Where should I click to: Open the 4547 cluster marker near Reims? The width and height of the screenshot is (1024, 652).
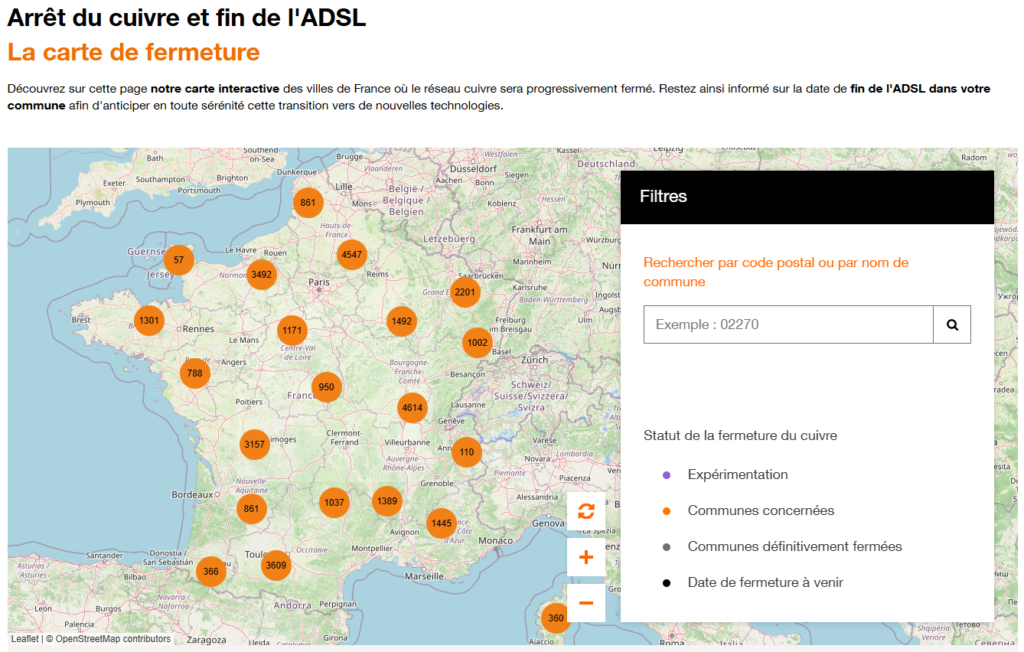(x=351, y=255)
